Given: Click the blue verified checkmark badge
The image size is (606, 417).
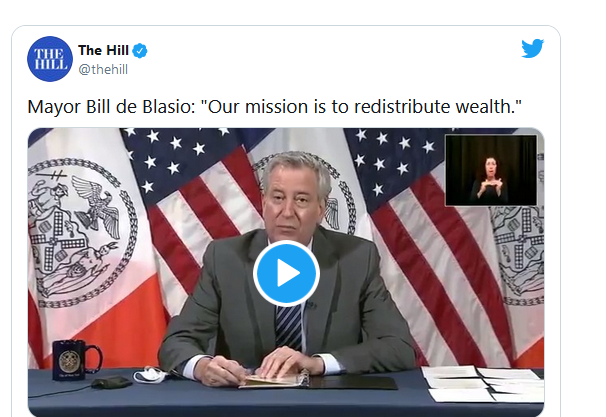Looking at the screenshot, I should click(x=140, y=51).
